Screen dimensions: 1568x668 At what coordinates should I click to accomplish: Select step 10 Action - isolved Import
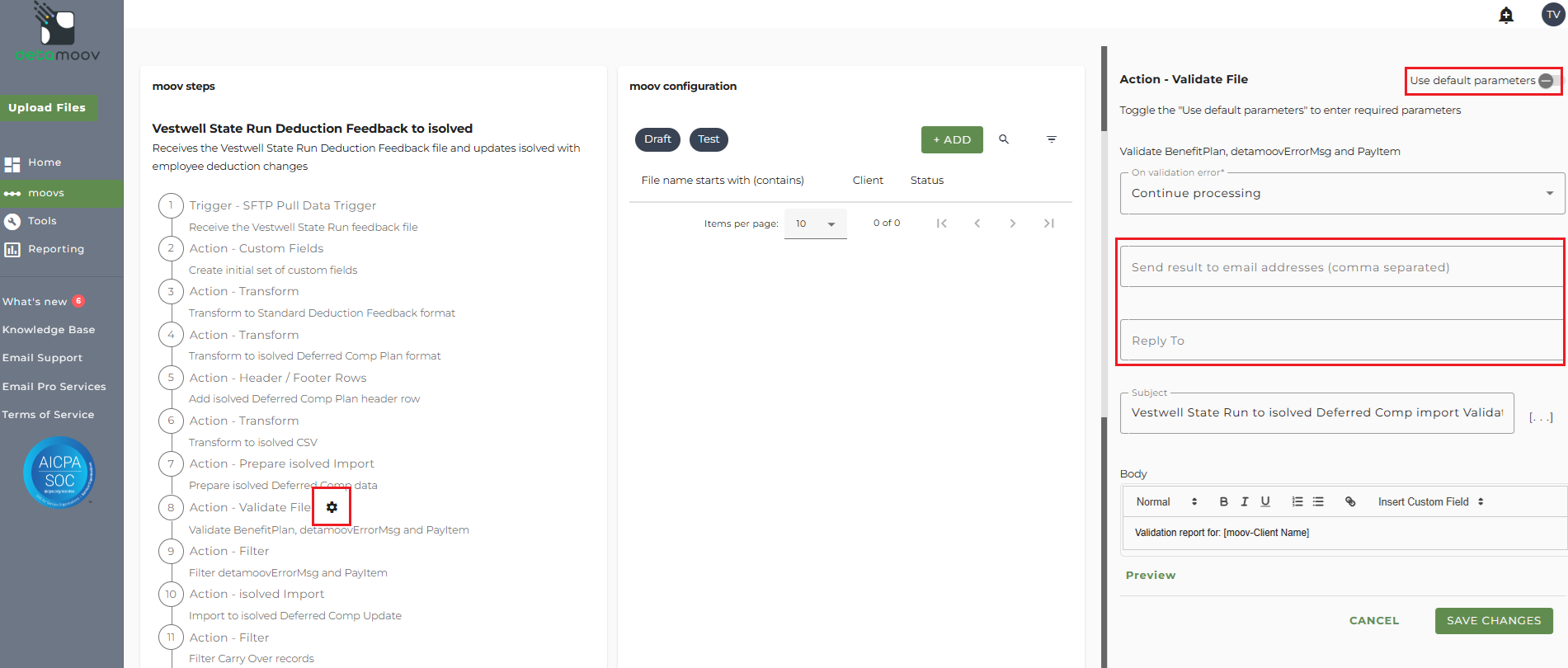pyautogui.click(x=257, y=594)
